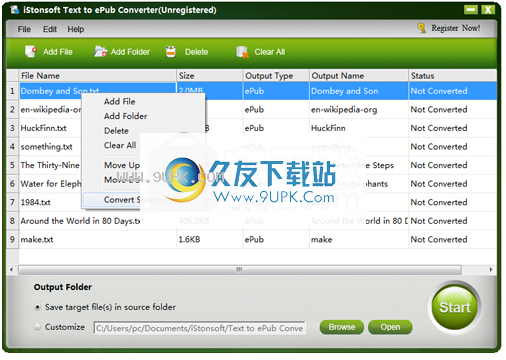Click the Browse button
Image resolution: width=506 pixels, height=360 pixels.
[x=342, y=327]
